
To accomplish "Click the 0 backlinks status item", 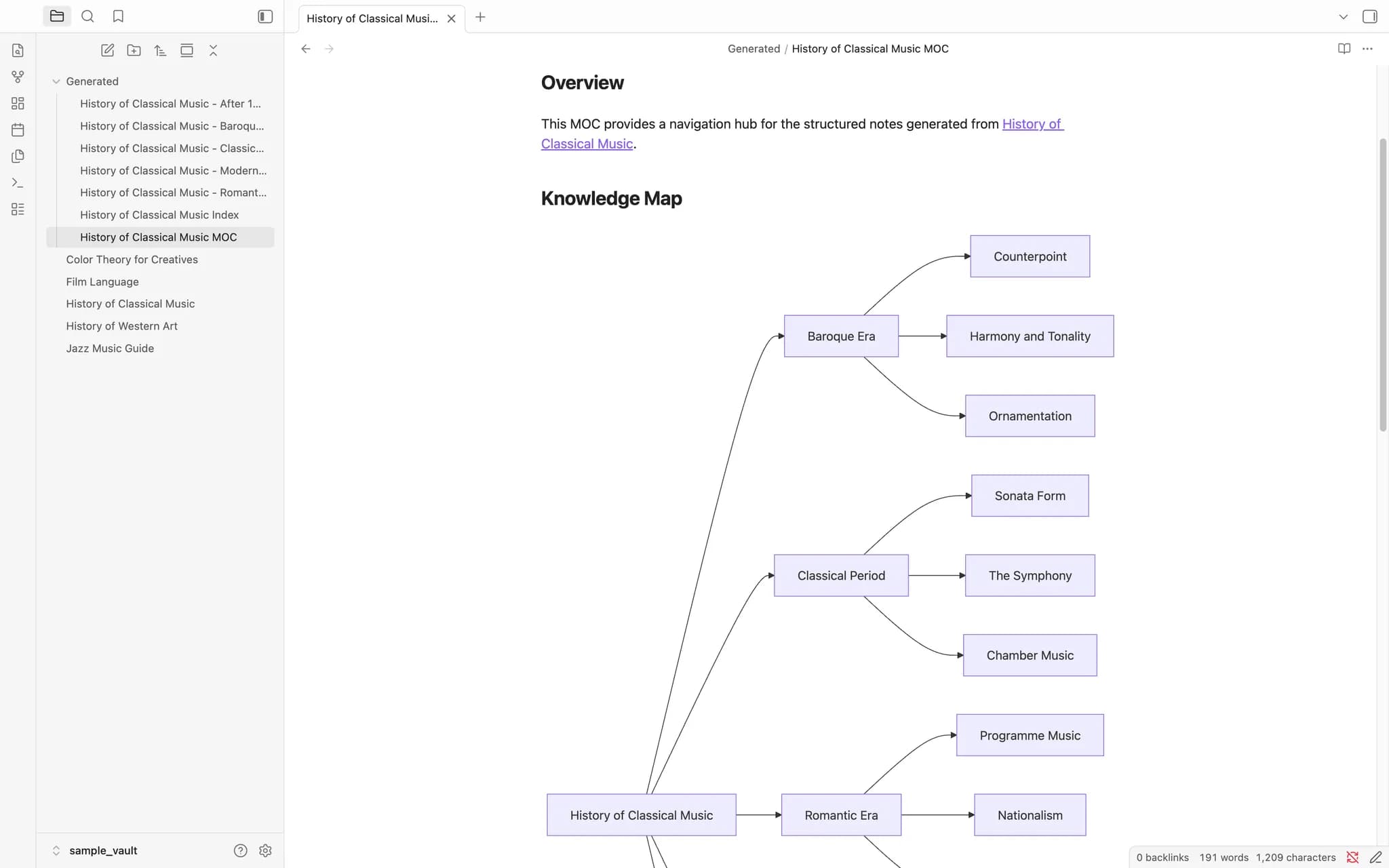I will tap(1162, 857).
